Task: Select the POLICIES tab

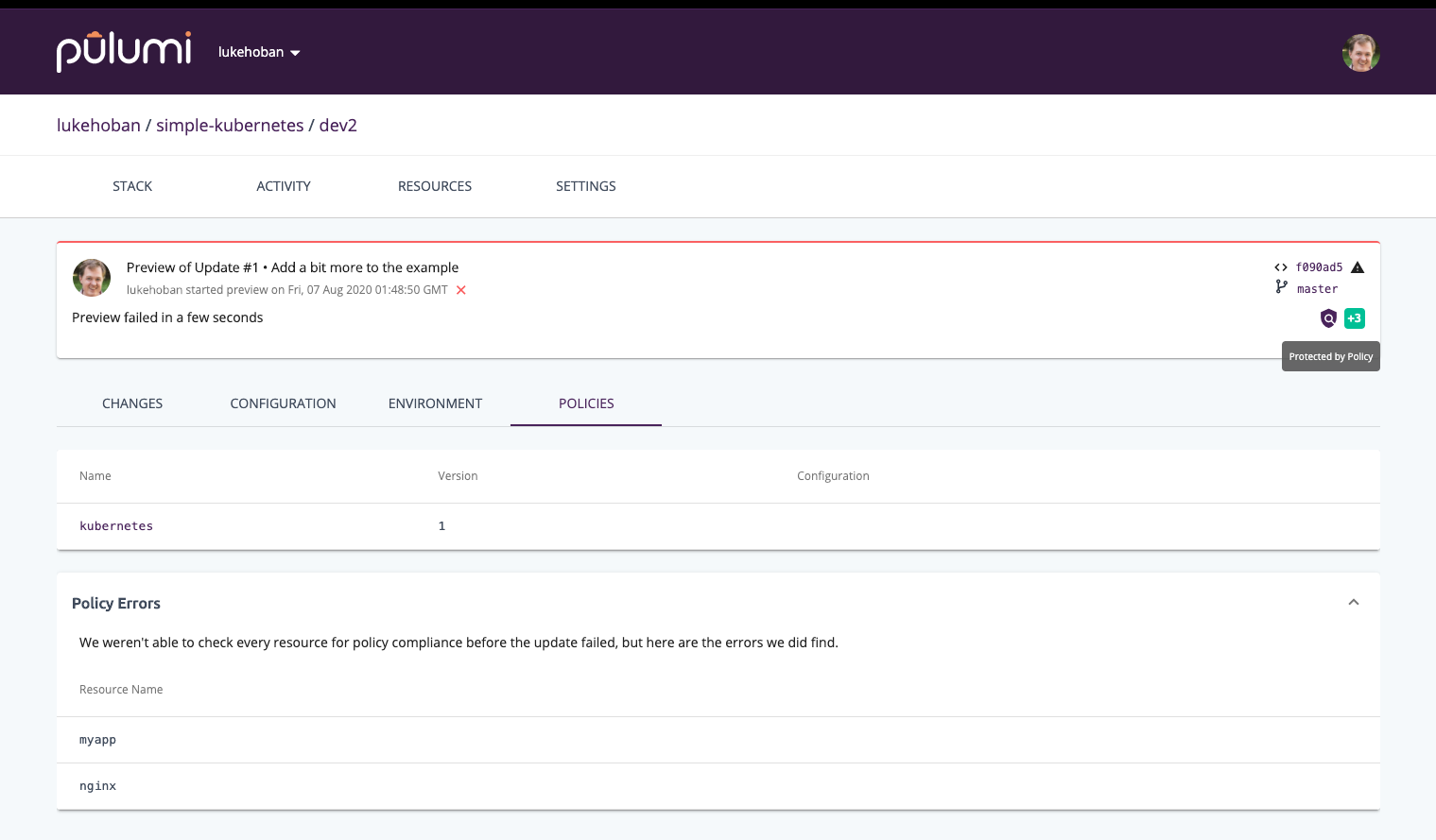Action: tap(586, 403)
